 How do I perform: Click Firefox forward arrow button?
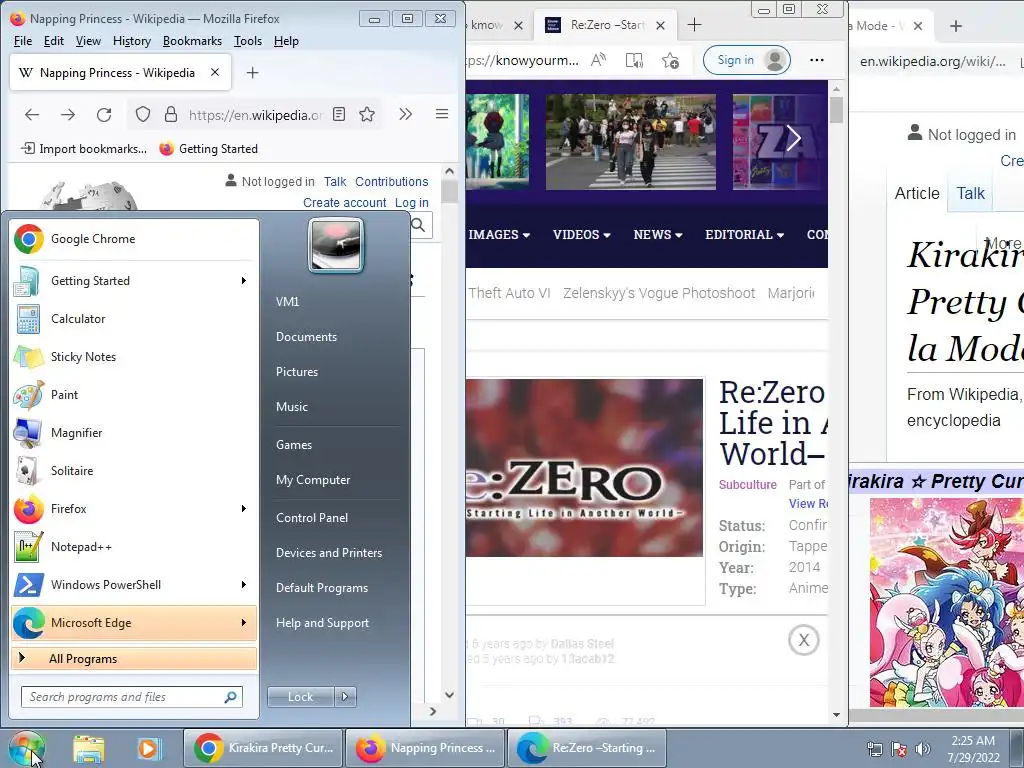[x=68, y=115]
